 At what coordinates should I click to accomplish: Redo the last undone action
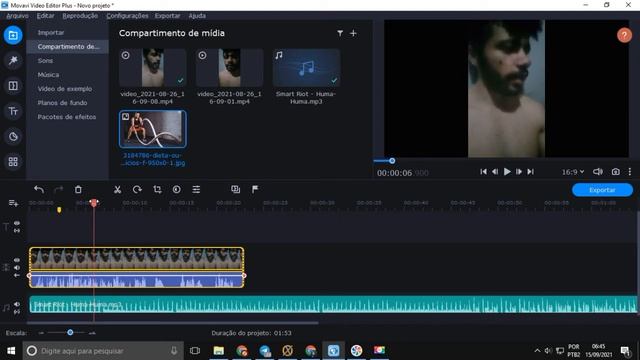59,189
